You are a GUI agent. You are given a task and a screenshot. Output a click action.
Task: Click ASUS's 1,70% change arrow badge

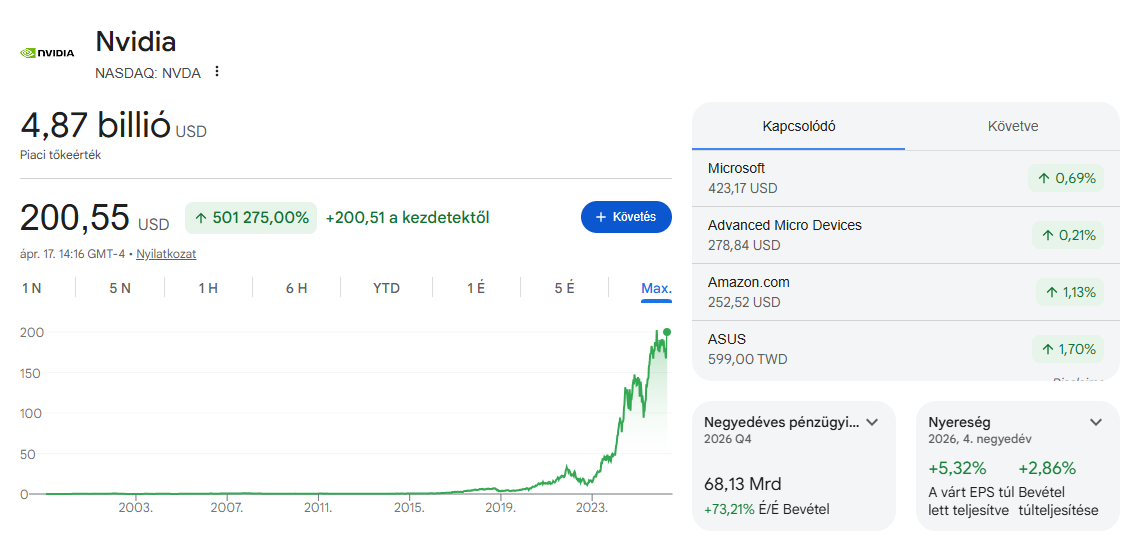(1068, 349)
